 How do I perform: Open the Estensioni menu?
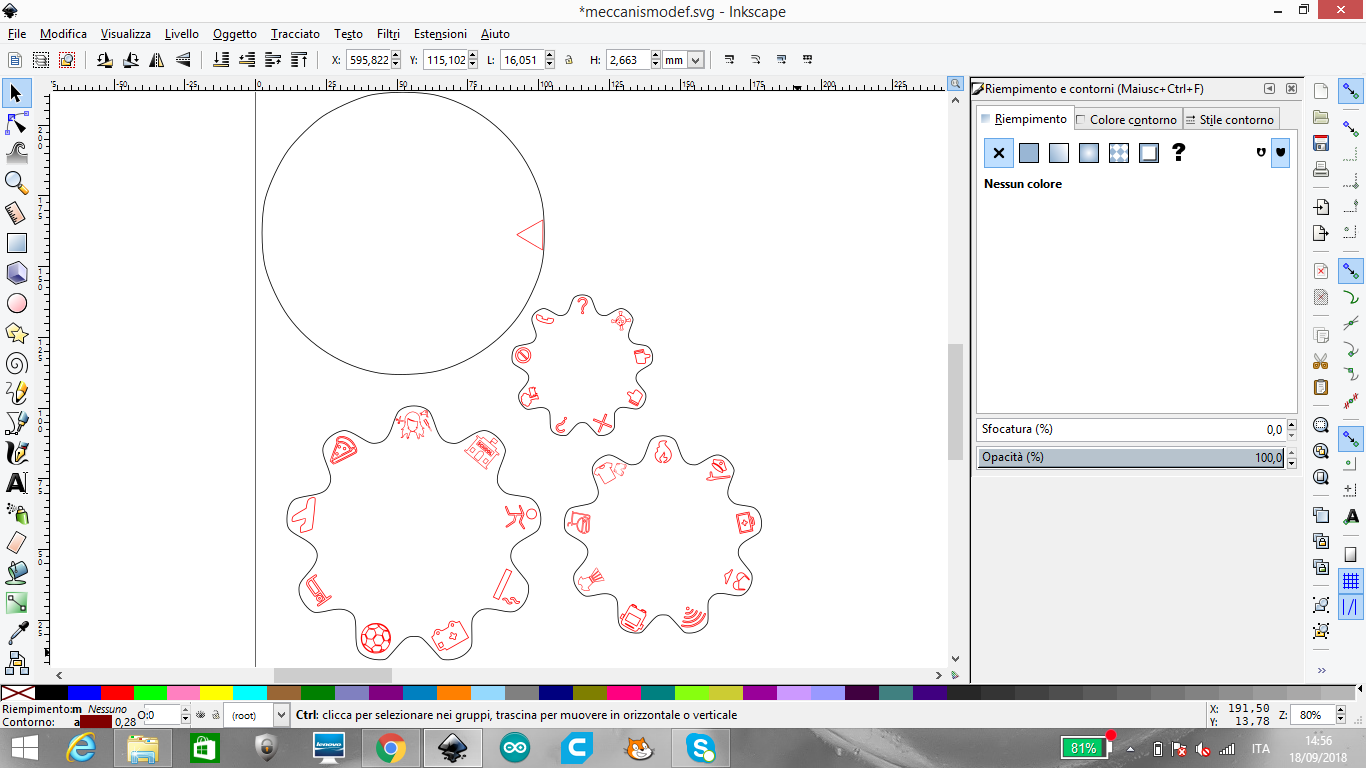pyautogui.click(x=440, y=34)
